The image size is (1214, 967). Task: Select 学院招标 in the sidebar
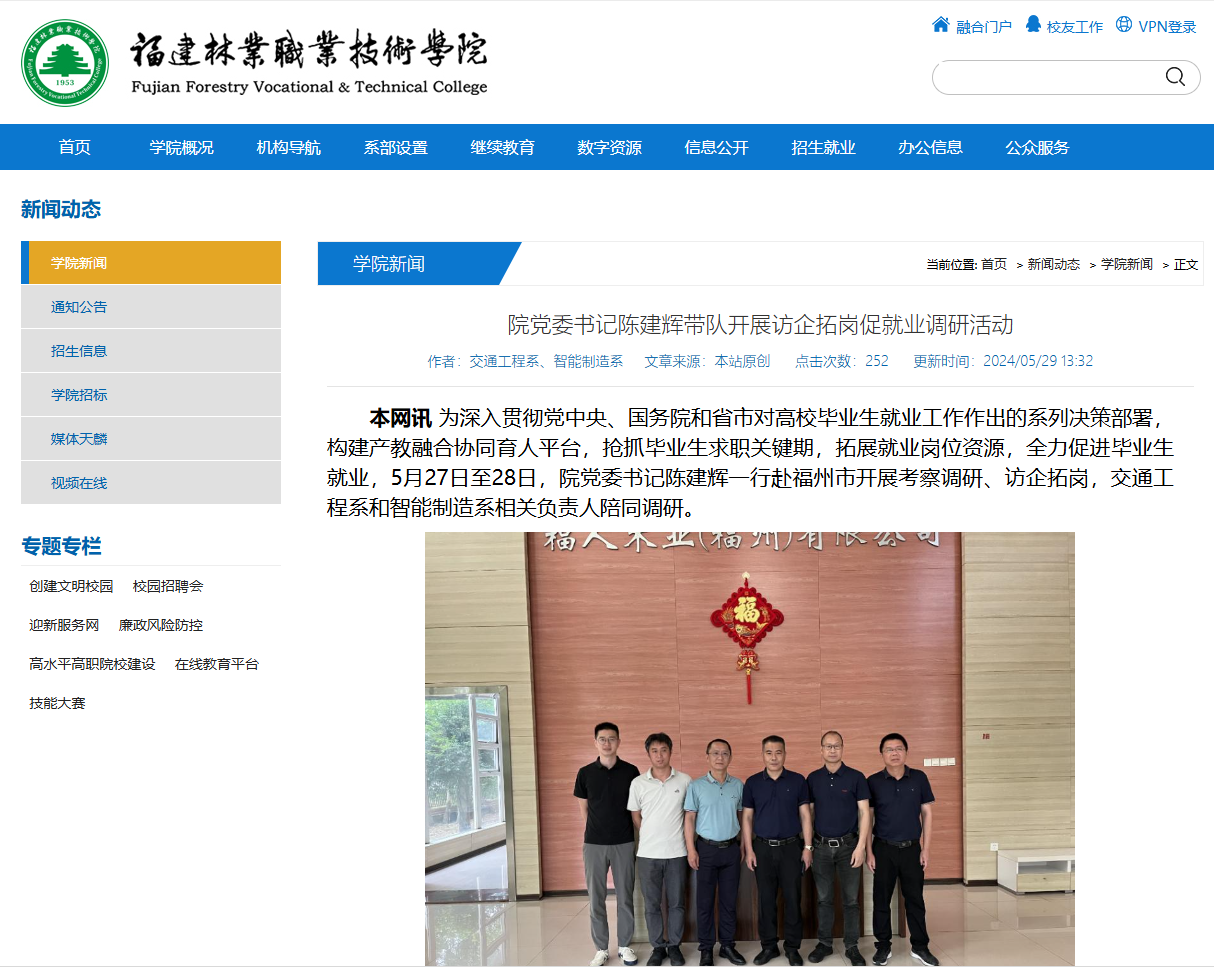pyautogui.click(x=151, y=395)
